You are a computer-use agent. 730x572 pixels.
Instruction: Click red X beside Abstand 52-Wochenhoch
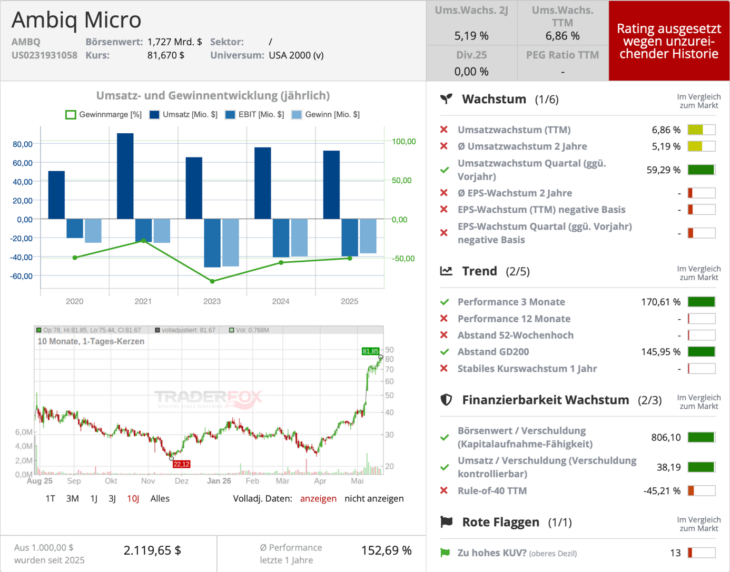444,335
